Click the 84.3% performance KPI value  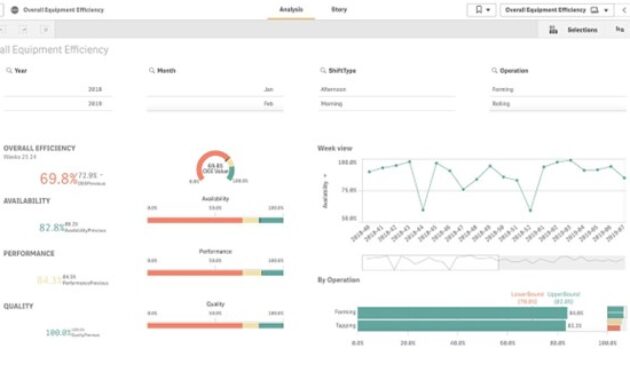pos(49,280)
